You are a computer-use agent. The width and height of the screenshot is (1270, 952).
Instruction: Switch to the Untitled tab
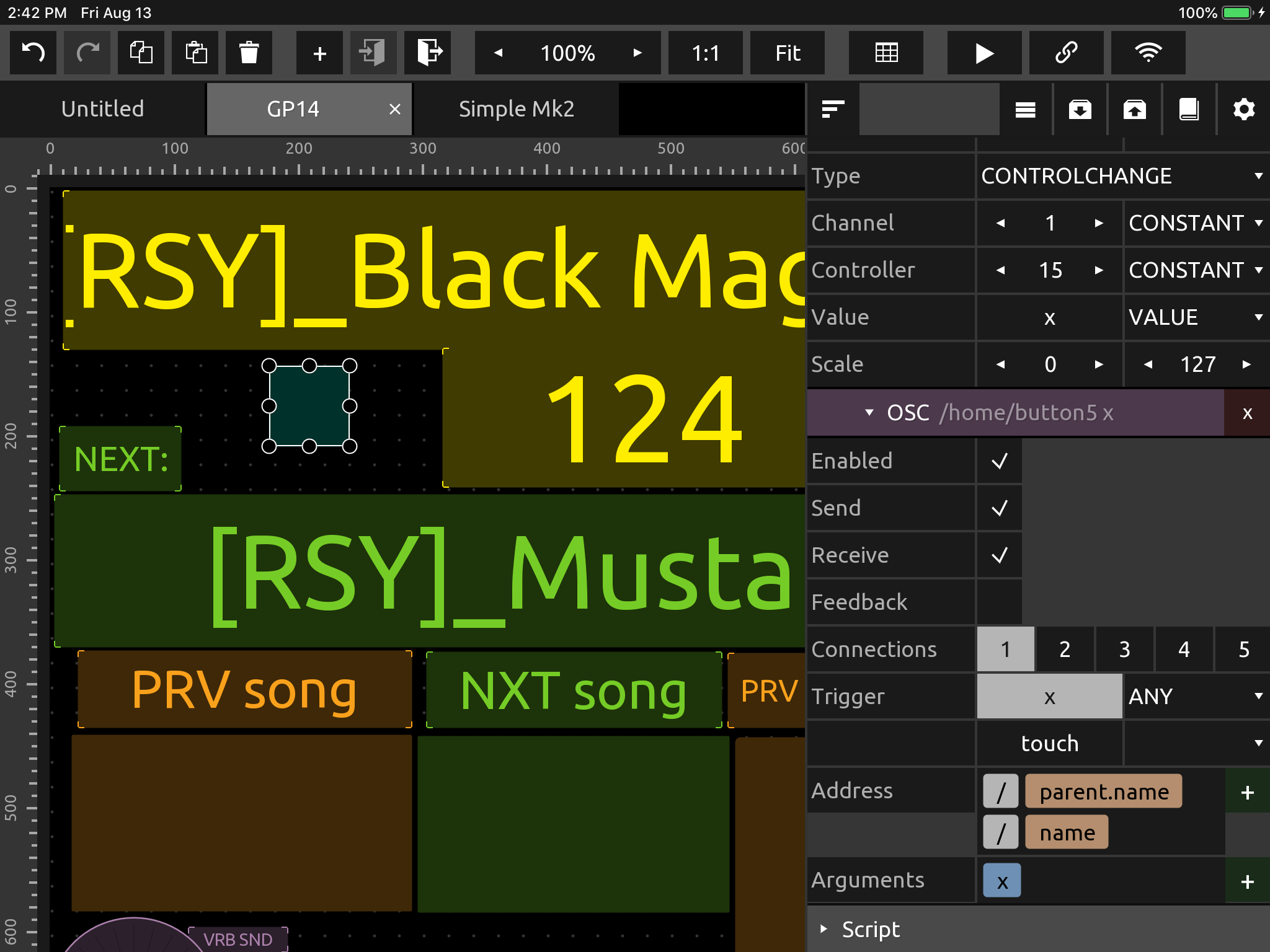[x=102, y=109]
